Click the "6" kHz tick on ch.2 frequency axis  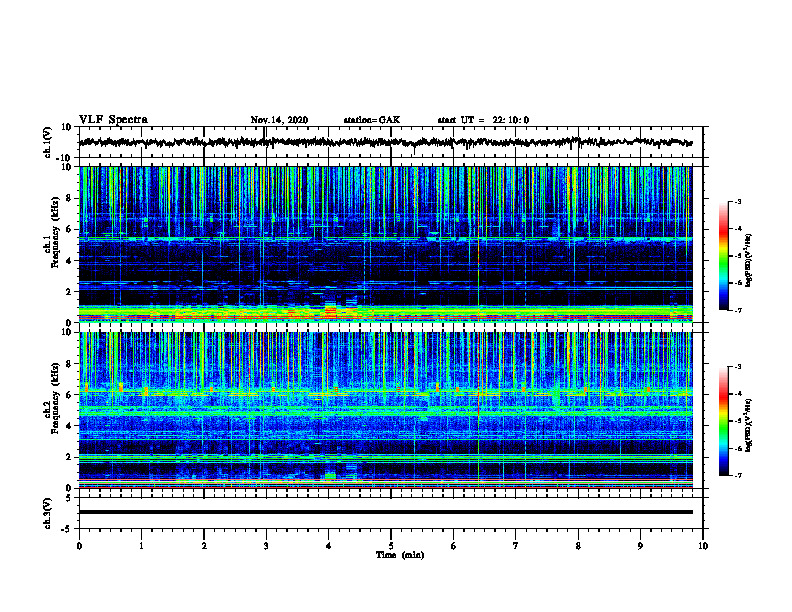[69, 395]
